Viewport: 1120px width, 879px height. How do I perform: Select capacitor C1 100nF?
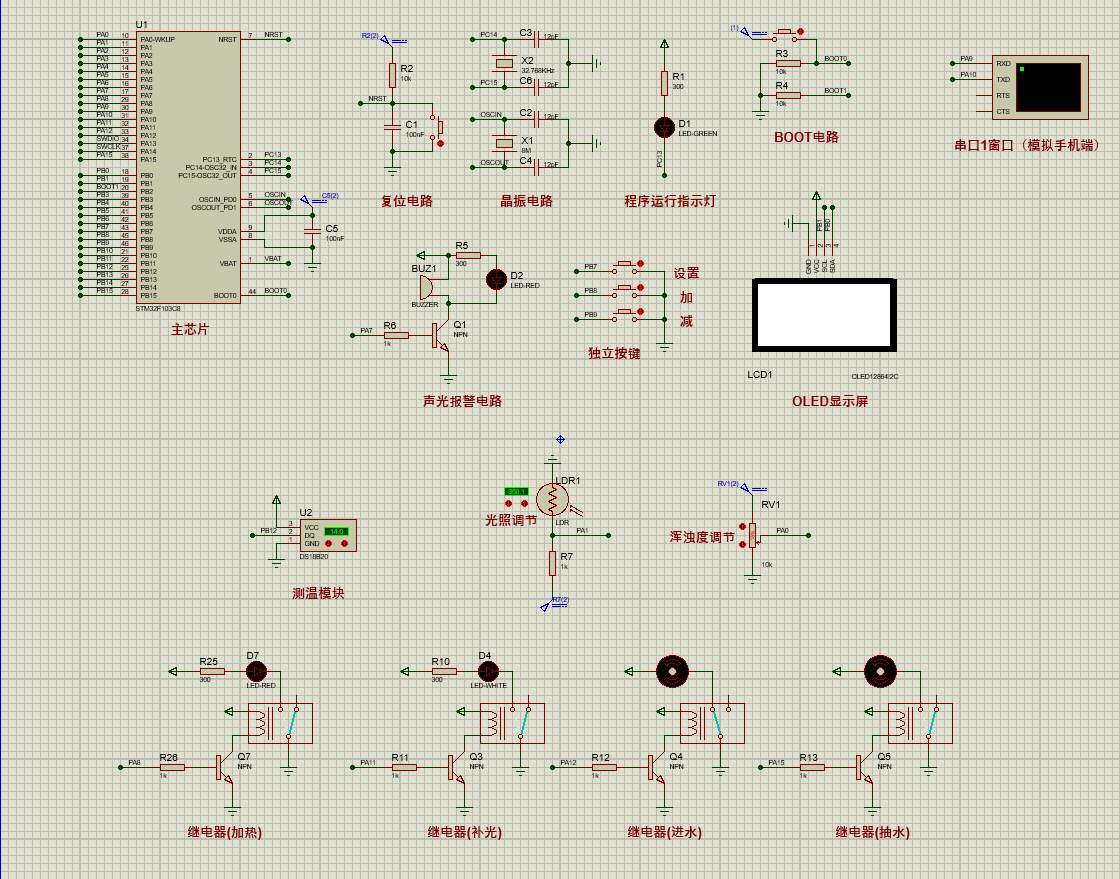[392, 127]
